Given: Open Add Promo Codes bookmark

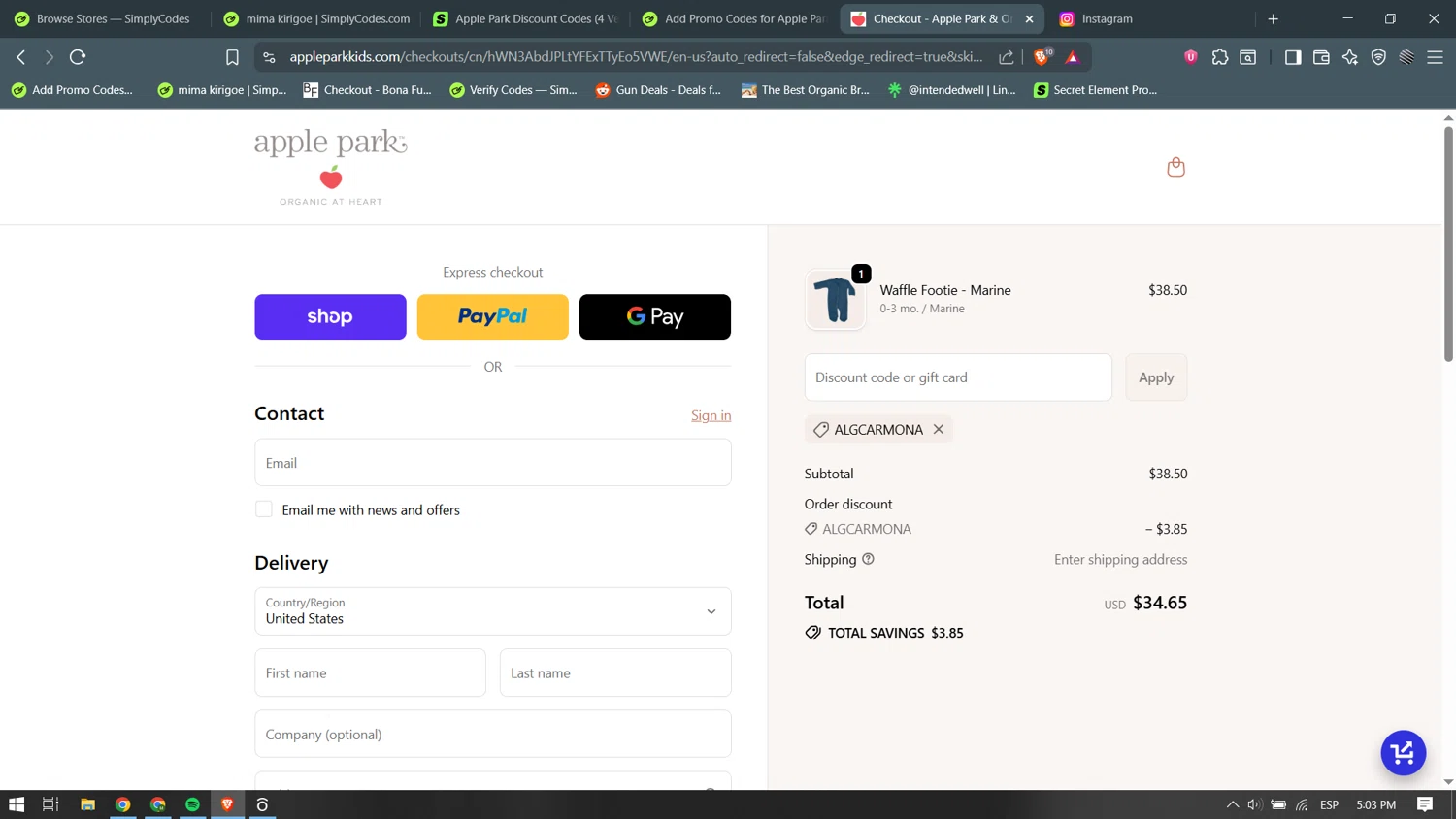Looking at the screenshot, I should click(73, 90).
